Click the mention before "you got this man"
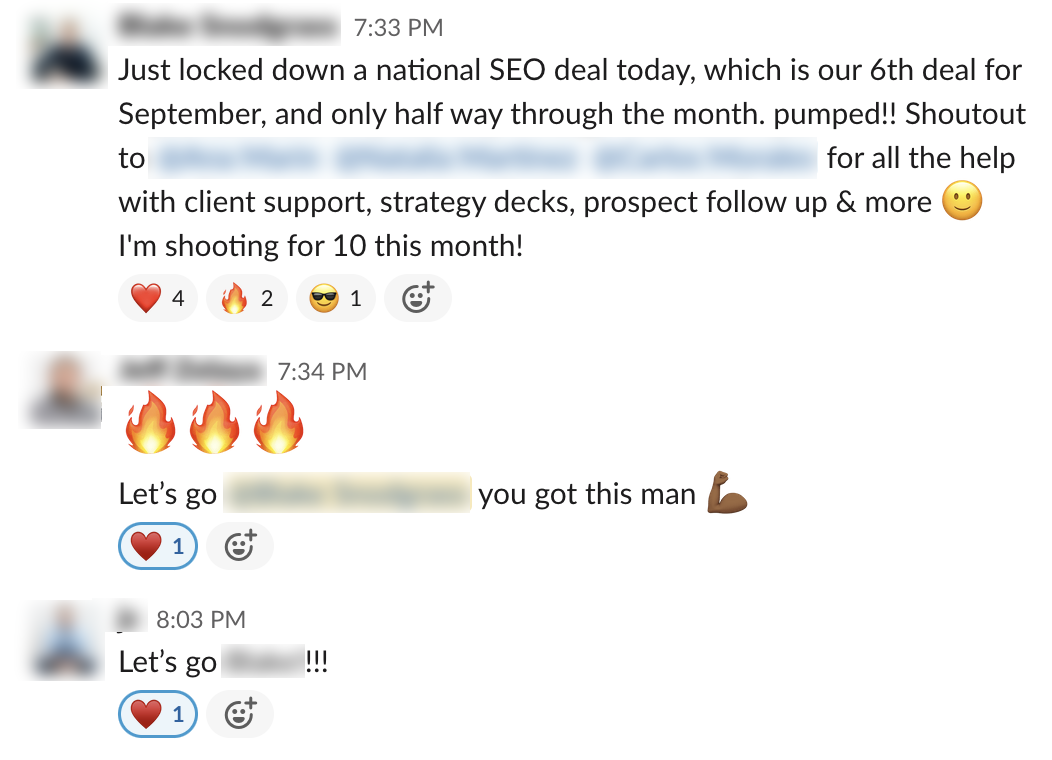 347,494
